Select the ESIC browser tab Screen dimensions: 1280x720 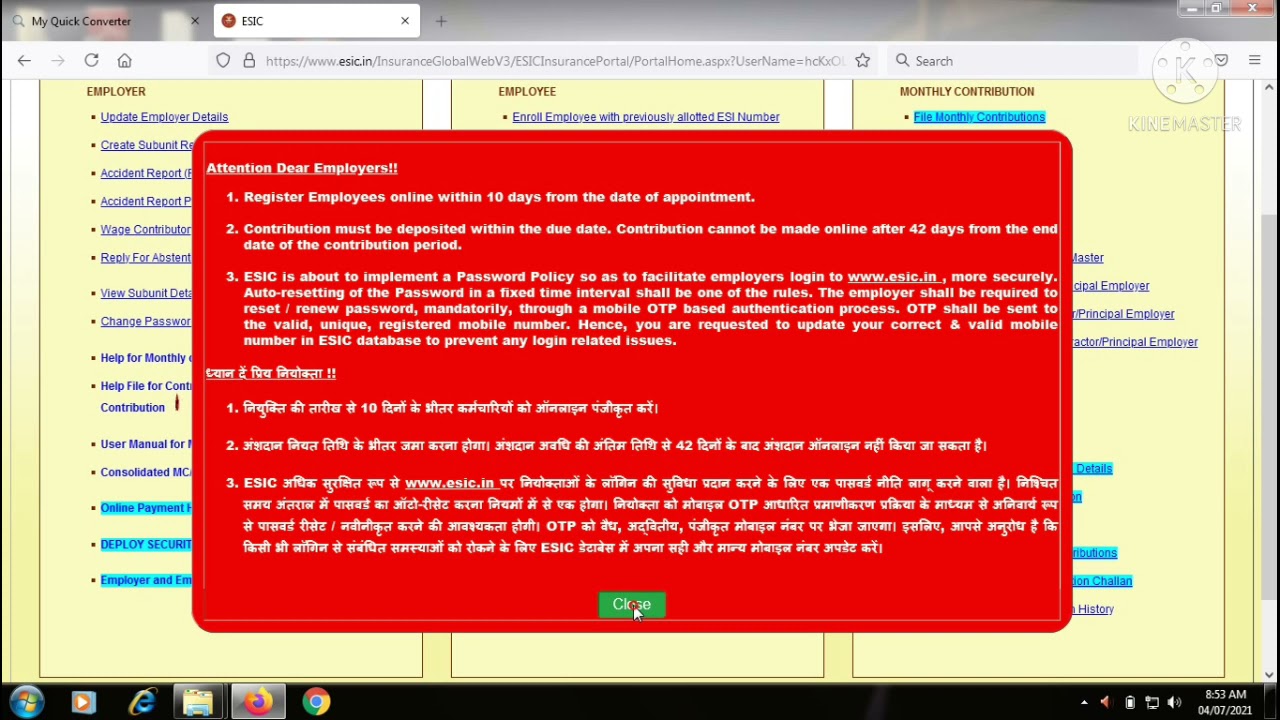[317, 21]
